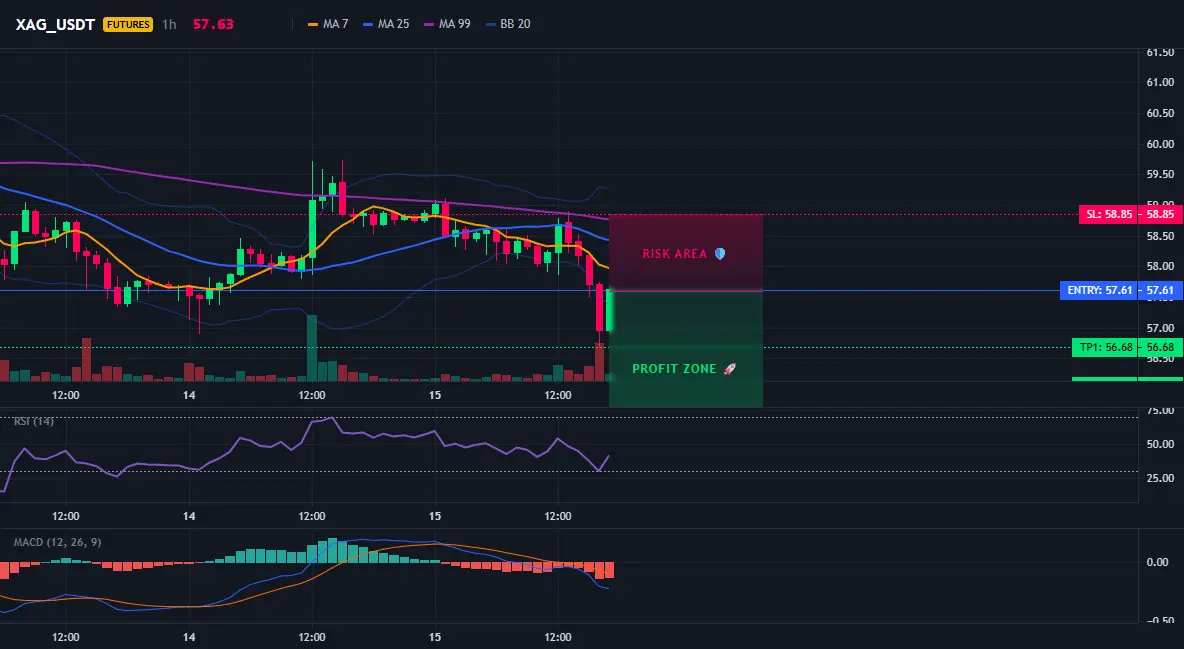
Task: Click the RISK AREA text
Action: [674, 254]
